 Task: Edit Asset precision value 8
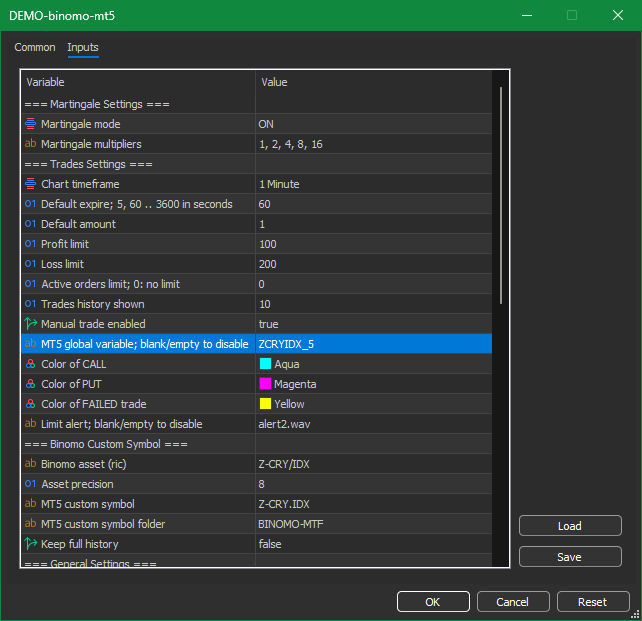tap(373, 484)
